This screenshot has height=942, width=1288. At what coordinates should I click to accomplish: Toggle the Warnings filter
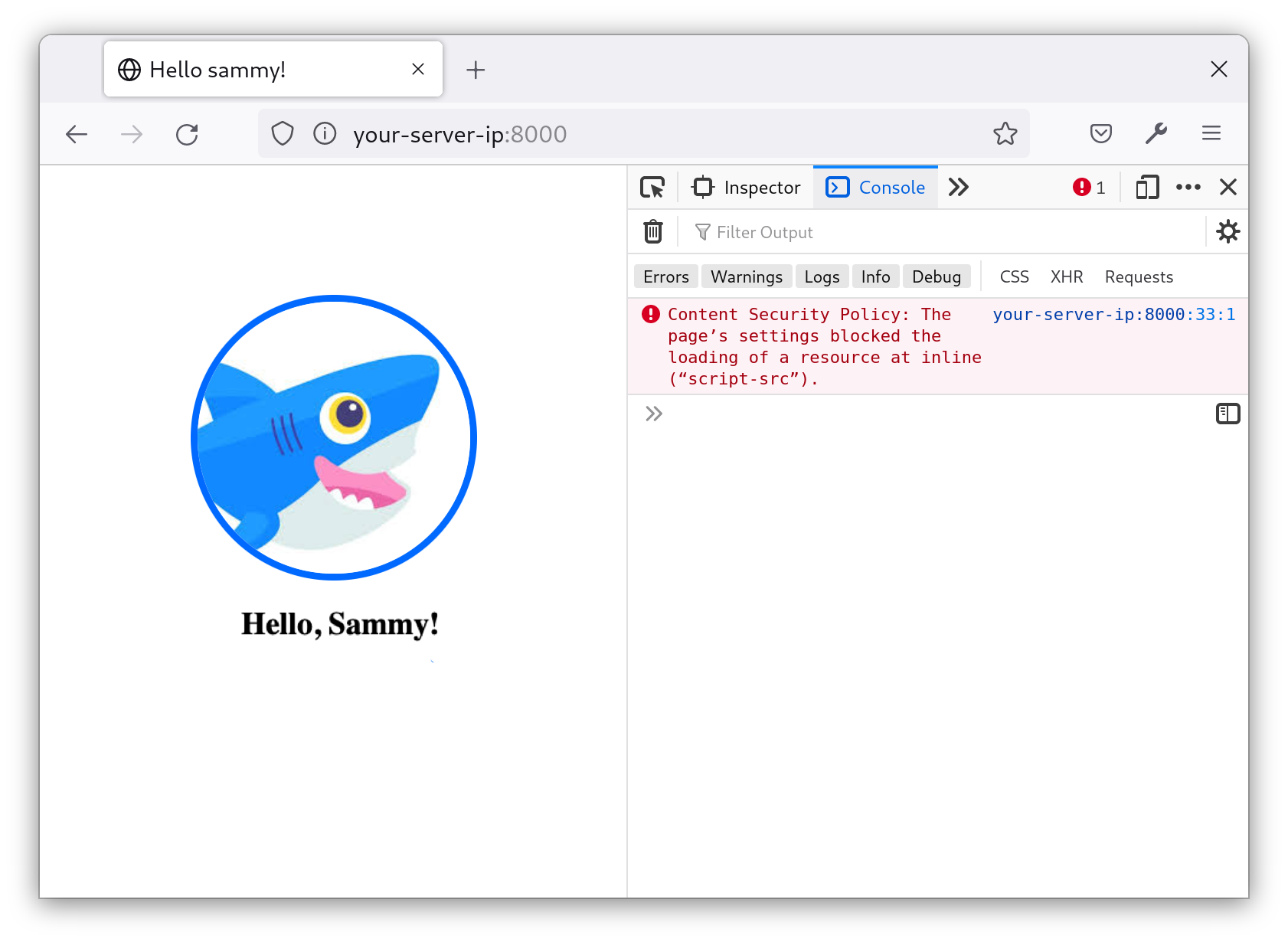click(x=747, y=276)
